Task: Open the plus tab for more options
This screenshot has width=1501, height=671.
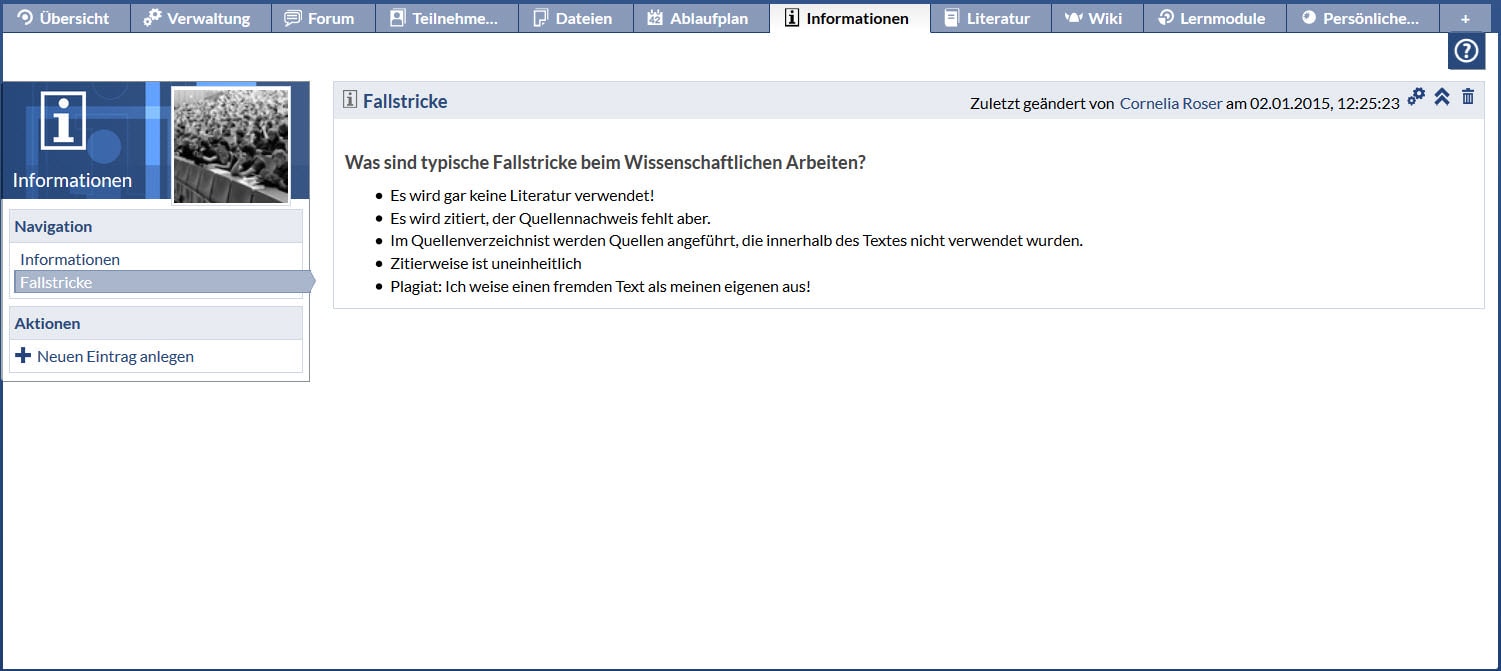Action: point(1465,18)
